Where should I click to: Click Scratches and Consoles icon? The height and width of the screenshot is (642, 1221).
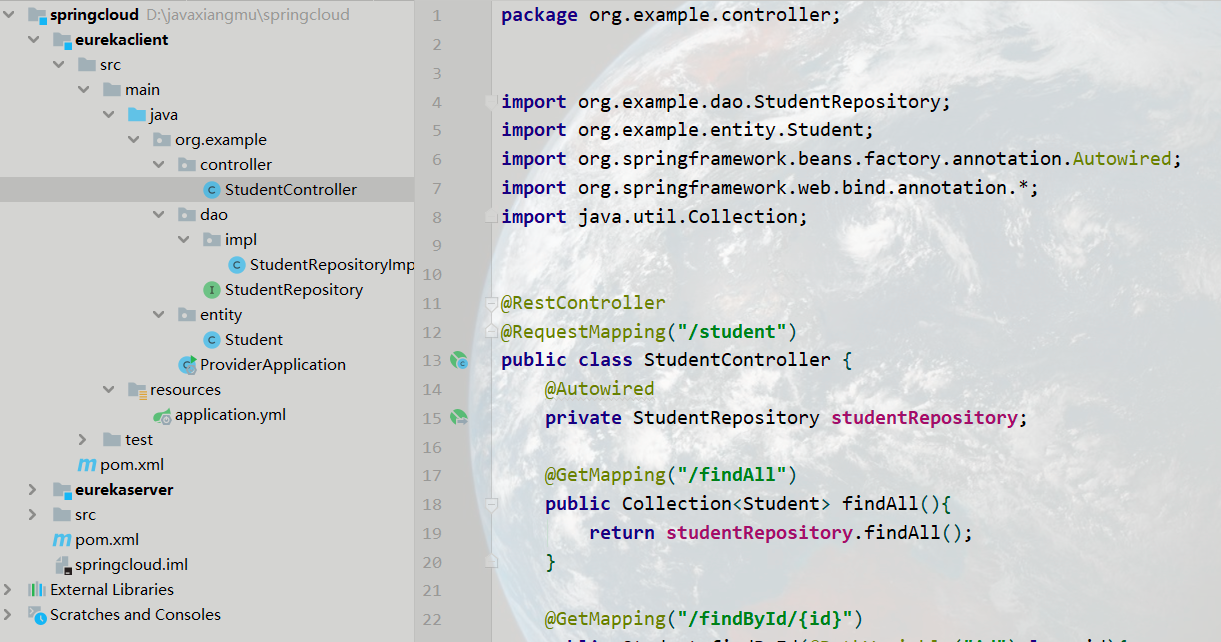point(37,615)
